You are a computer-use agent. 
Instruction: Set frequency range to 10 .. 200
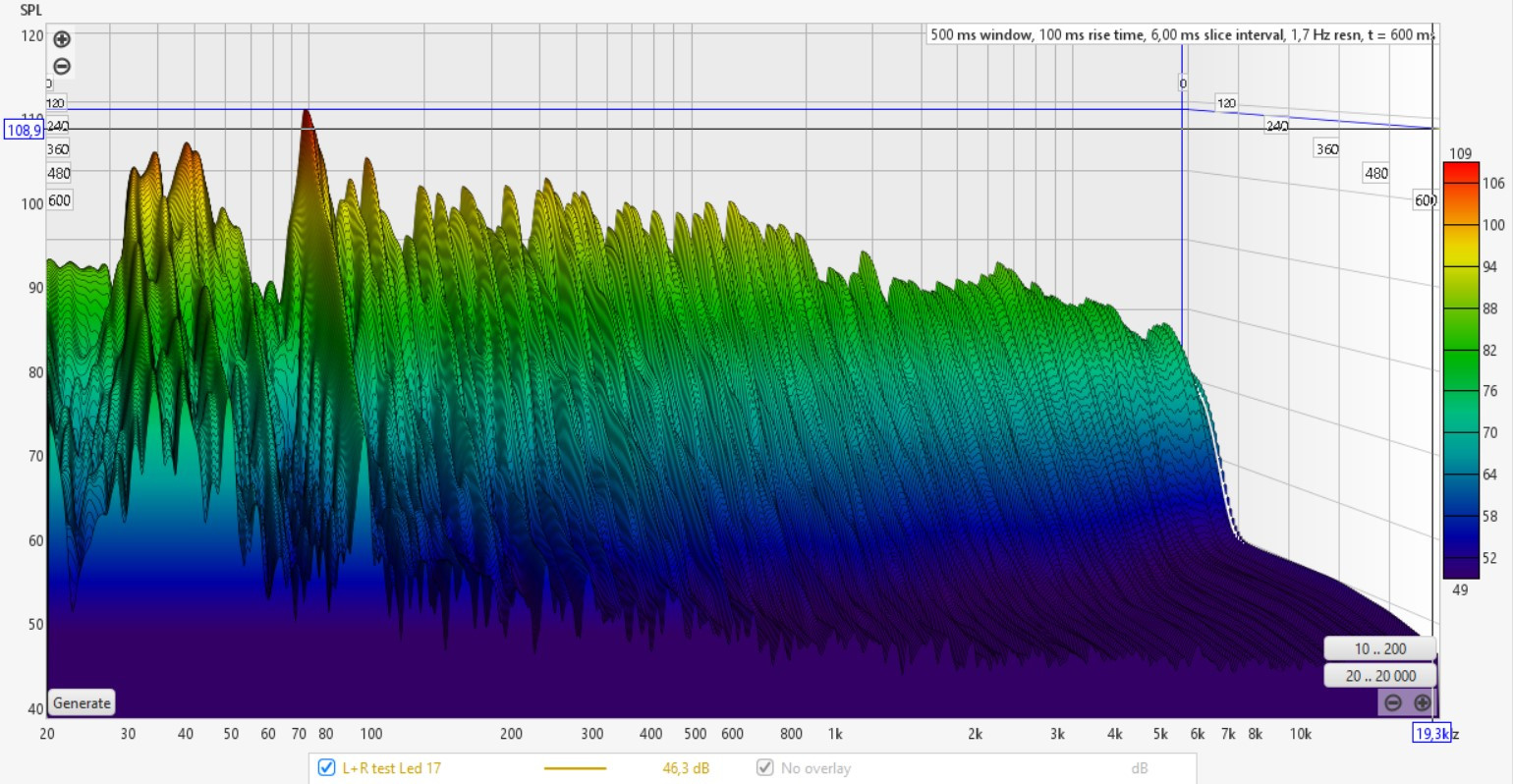[x=1379, y=648]
